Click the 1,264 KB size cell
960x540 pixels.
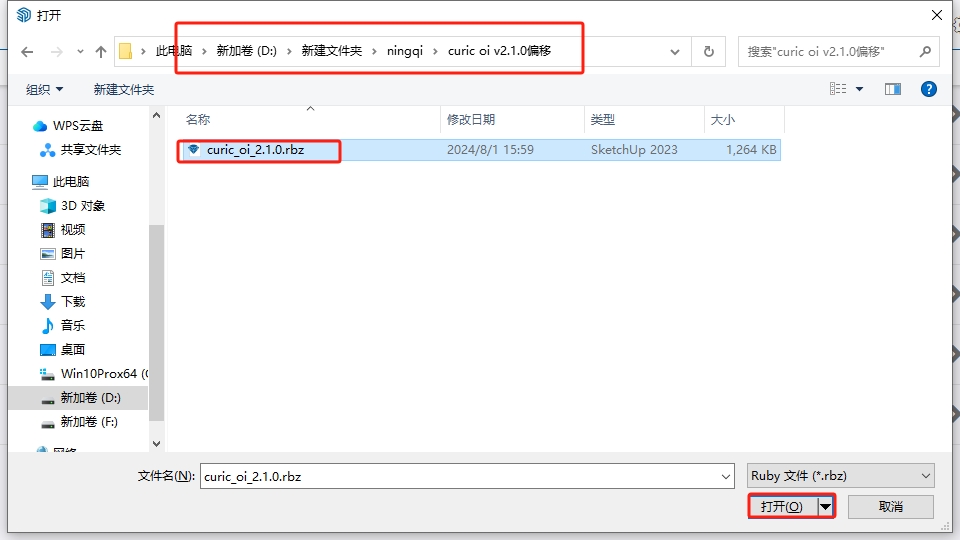tap(751, 150)
